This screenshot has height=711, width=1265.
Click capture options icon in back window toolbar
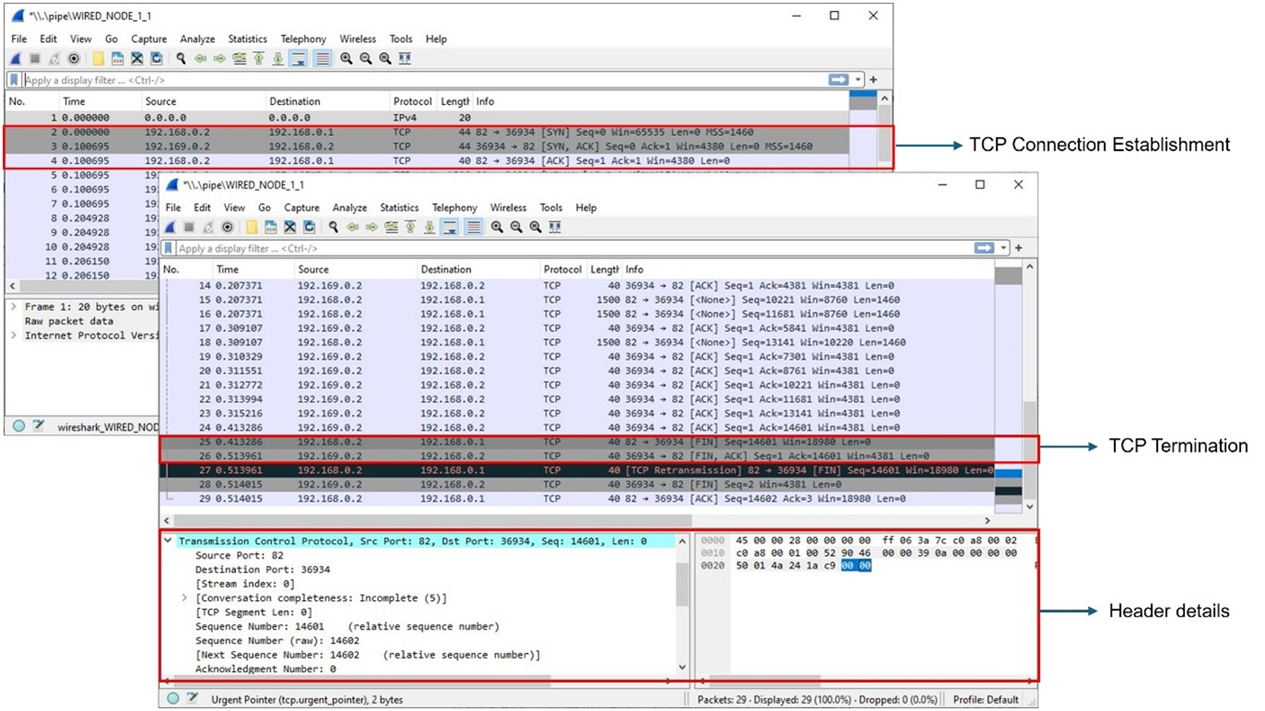[x=74, y=59]
